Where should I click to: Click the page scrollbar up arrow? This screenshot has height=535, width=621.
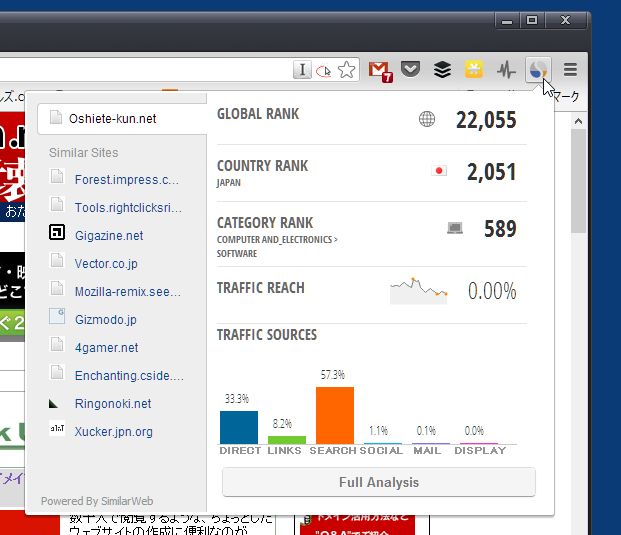coord(578,121)
